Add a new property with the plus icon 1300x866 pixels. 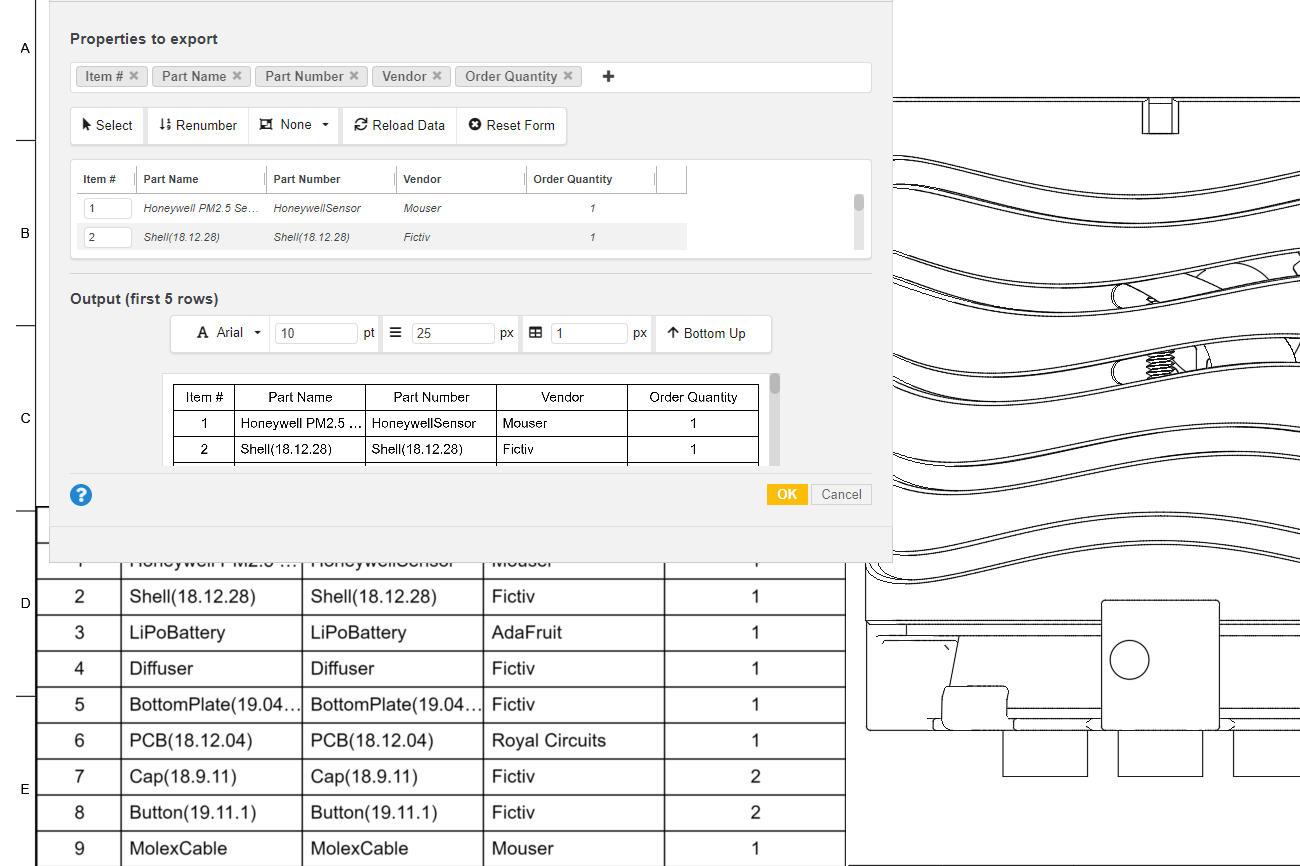pos(608,76)
